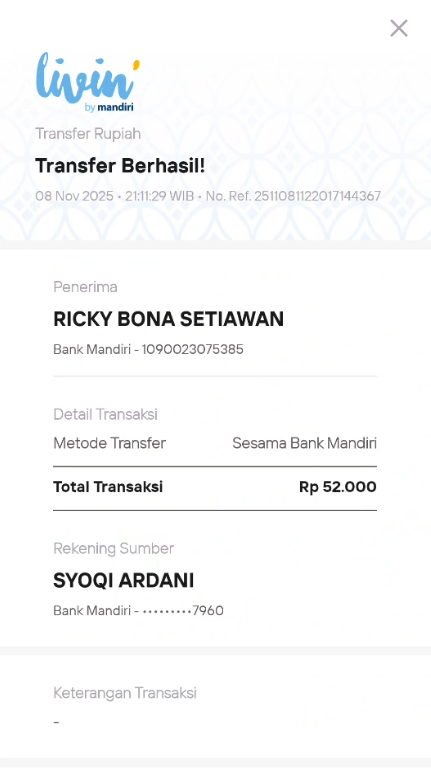Tap the empty transaction note dash

[x=56, y=722]
